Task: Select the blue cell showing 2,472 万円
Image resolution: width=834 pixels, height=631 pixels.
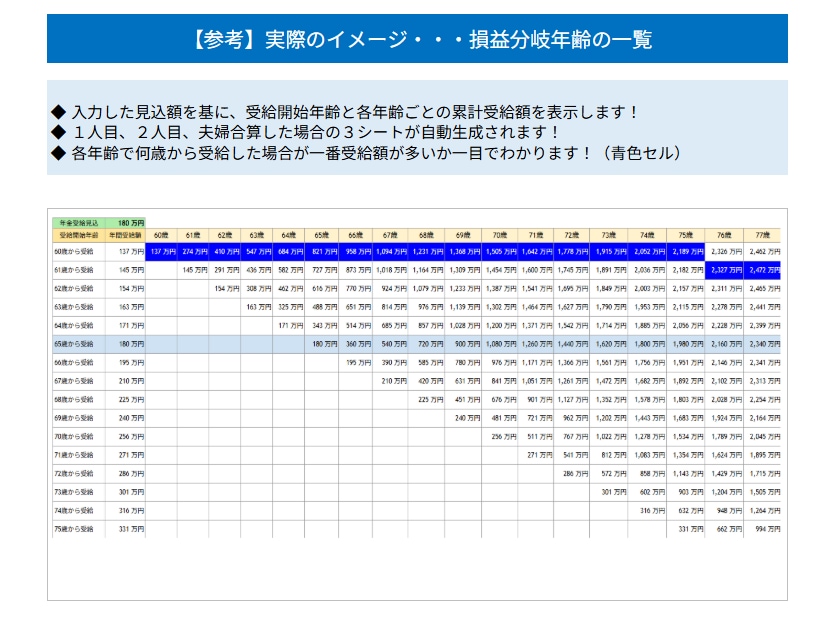Action: tap(763, 270)
